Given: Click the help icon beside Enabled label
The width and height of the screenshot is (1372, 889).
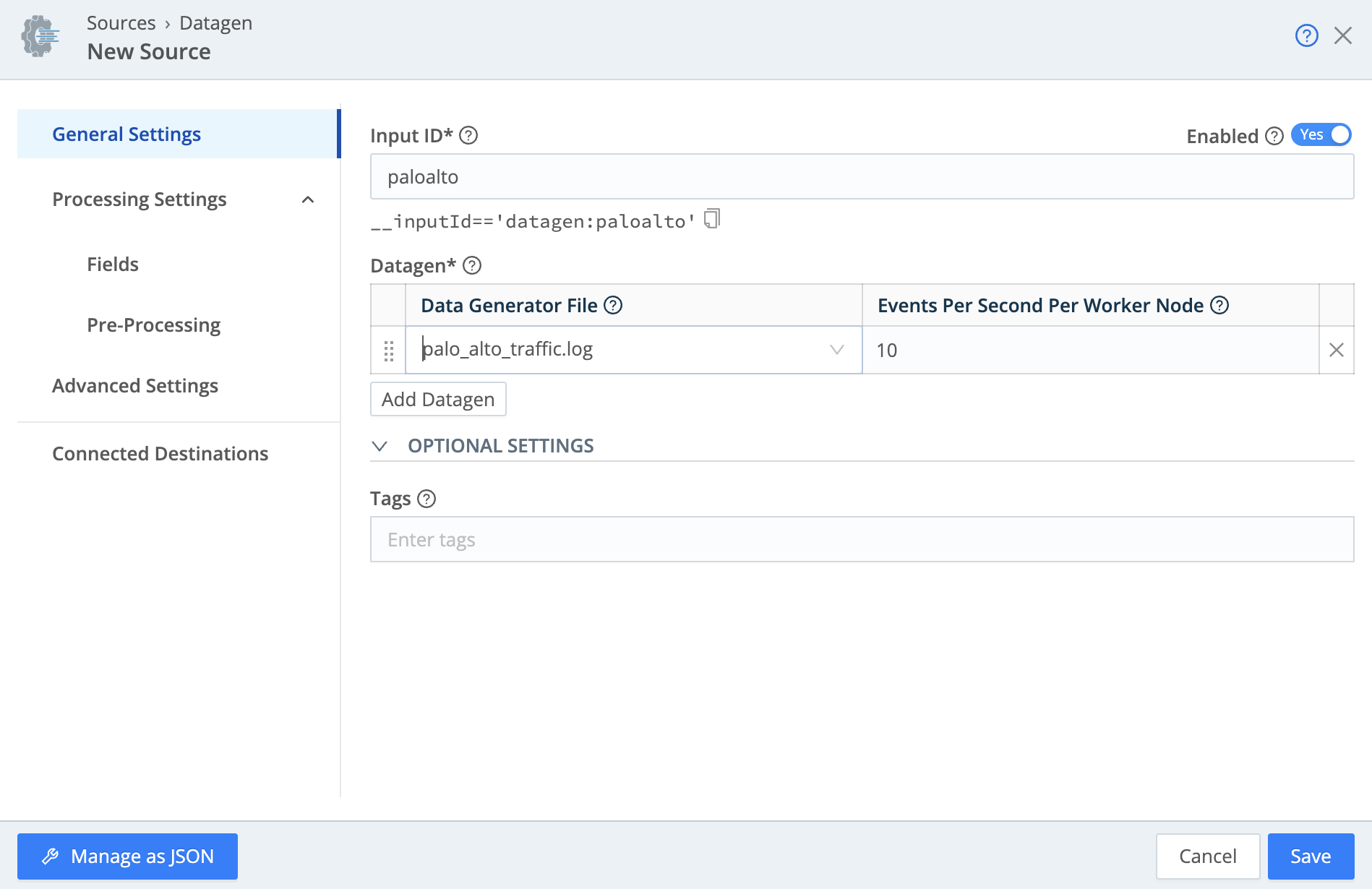Looking at the screenshot, I should (1274, 136).
